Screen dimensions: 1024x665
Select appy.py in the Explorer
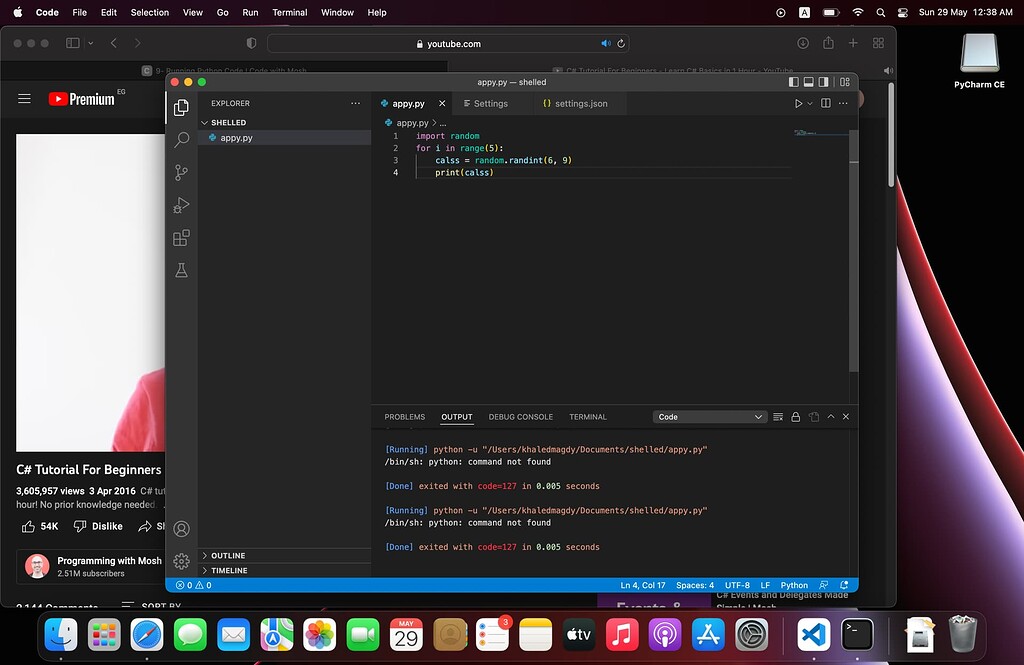236,138
